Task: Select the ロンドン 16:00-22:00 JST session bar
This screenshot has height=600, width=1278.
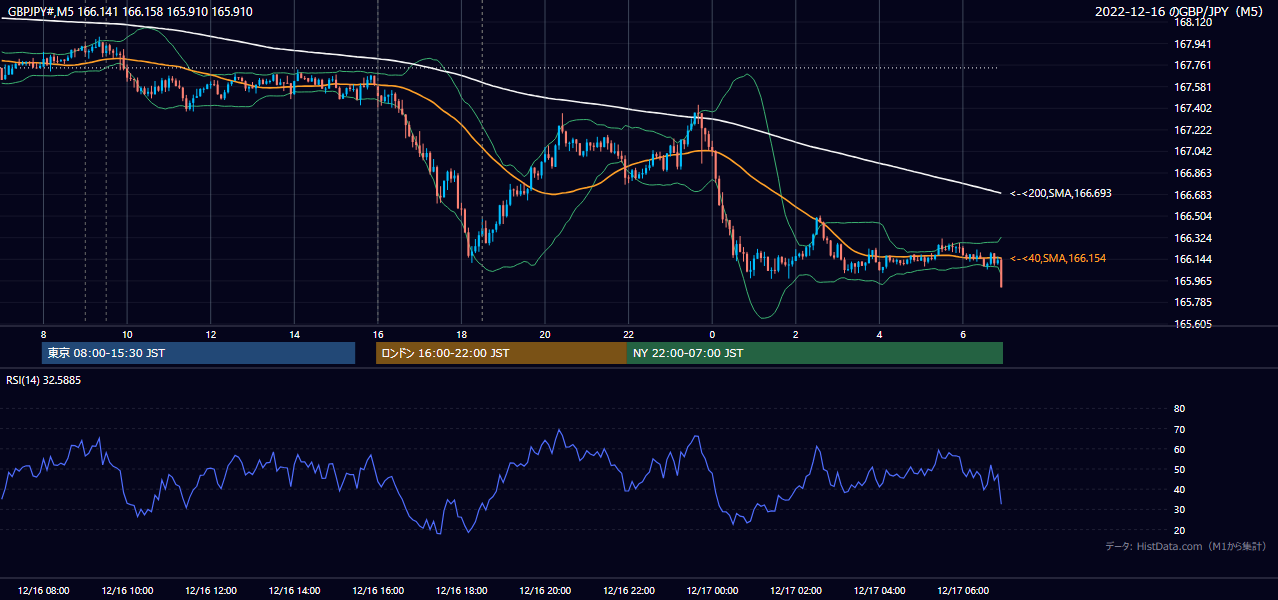Action: [501, 353]
